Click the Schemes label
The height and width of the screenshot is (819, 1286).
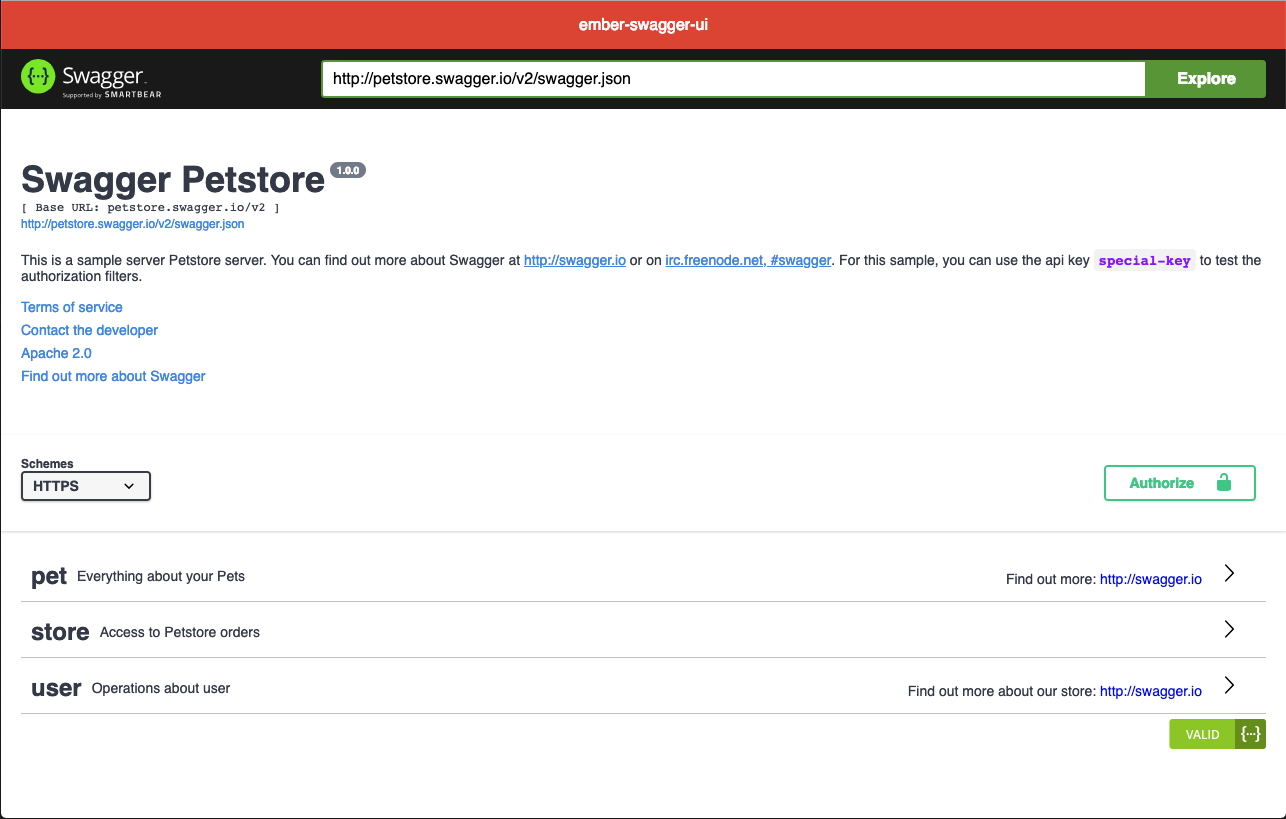pos(47,464)
